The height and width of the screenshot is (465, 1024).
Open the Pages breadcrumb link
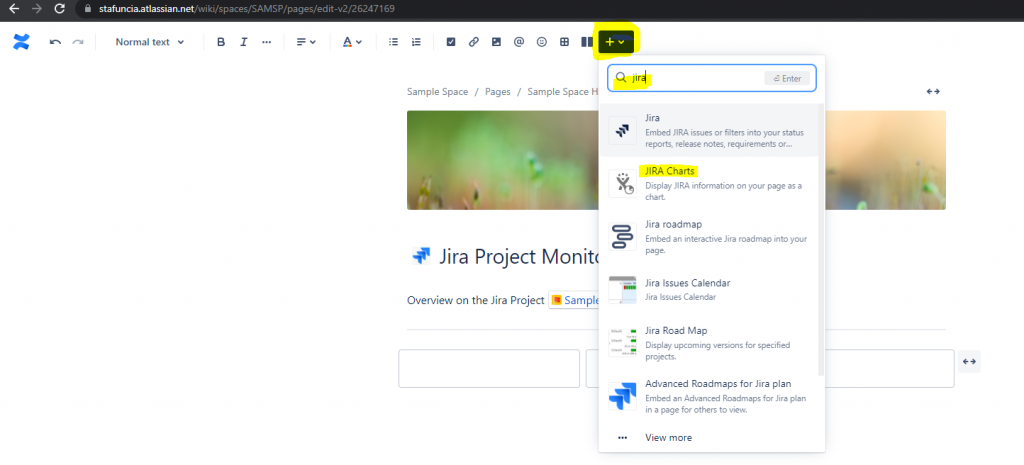pos(498,92)
